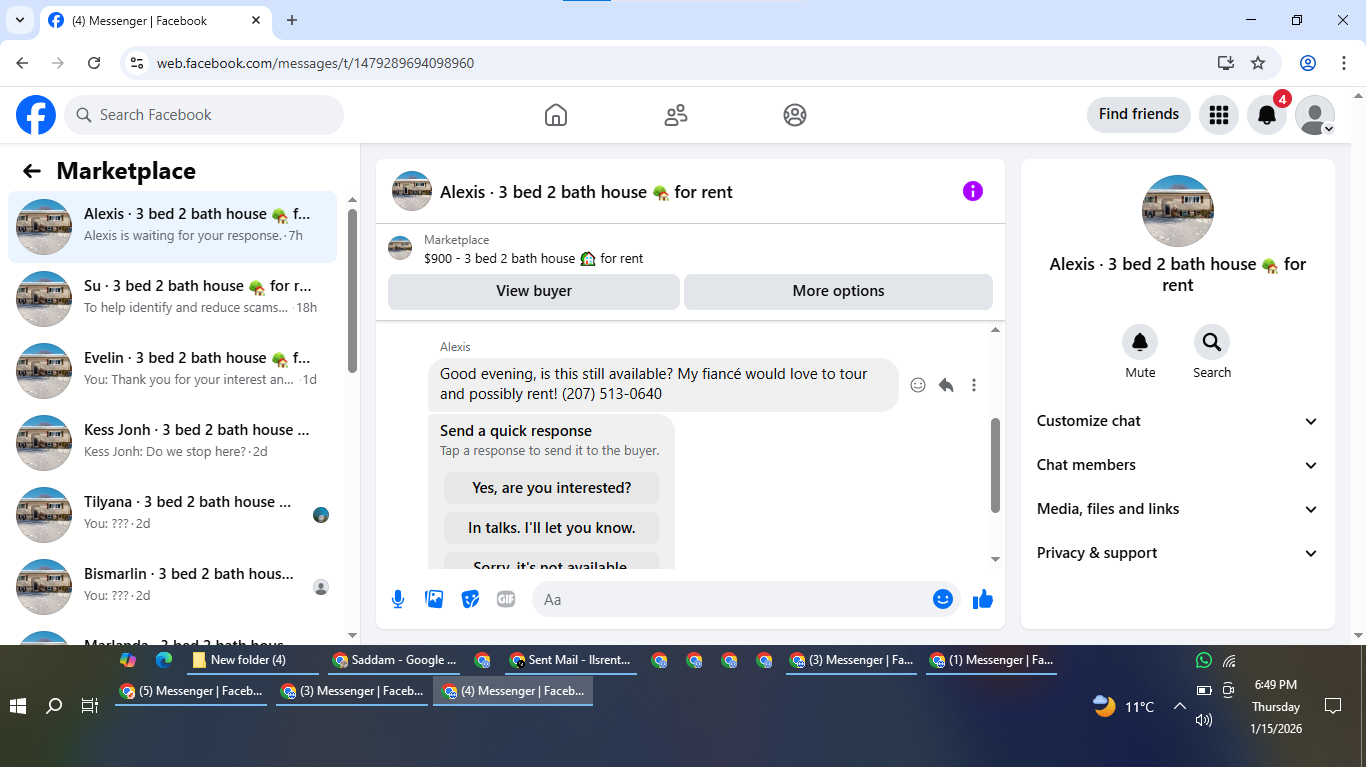Image resolution: width=1366 pixels, height=767 pixels.
Task: Open the $900 3 bed 2 bath listing link
Action: (x=533, y=258)
